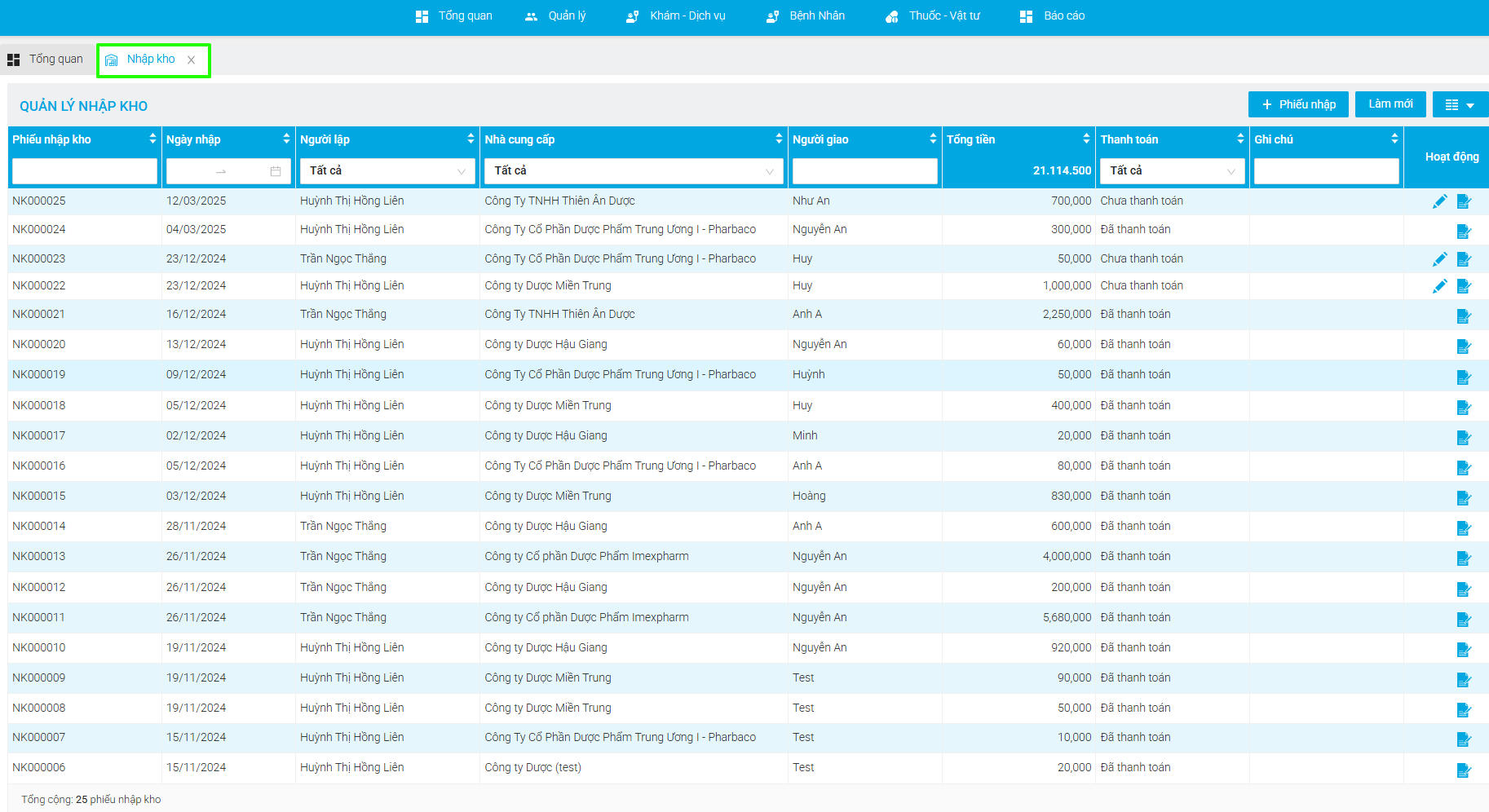Open Tổng quan top menu
The width and height of the screenshot is (1489, 812).
click(454, 16)
